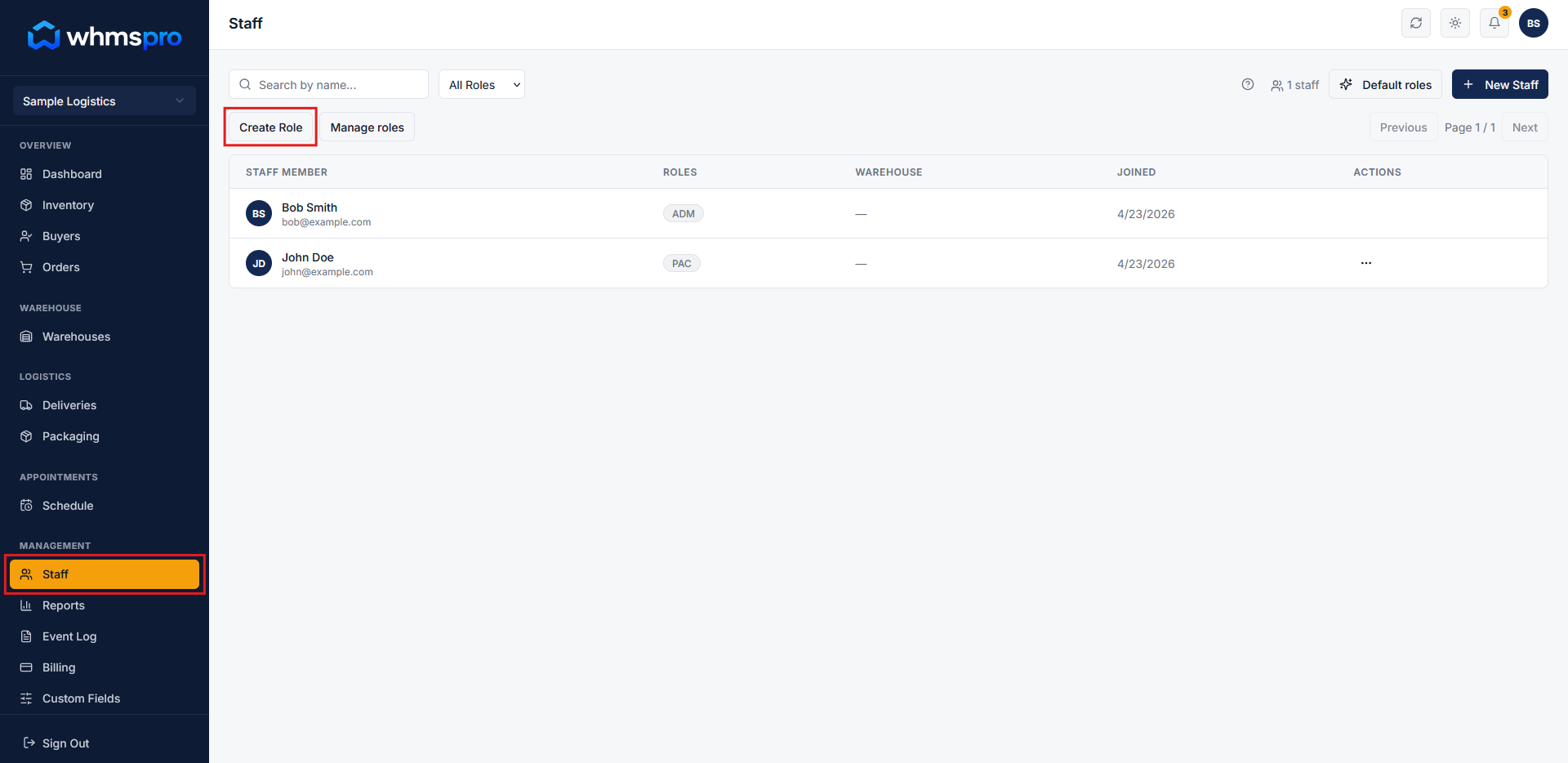The height and width of the screenshot is (763, 1568).
Task: Click the Default roles button
Action: (x=1385, y=84)
